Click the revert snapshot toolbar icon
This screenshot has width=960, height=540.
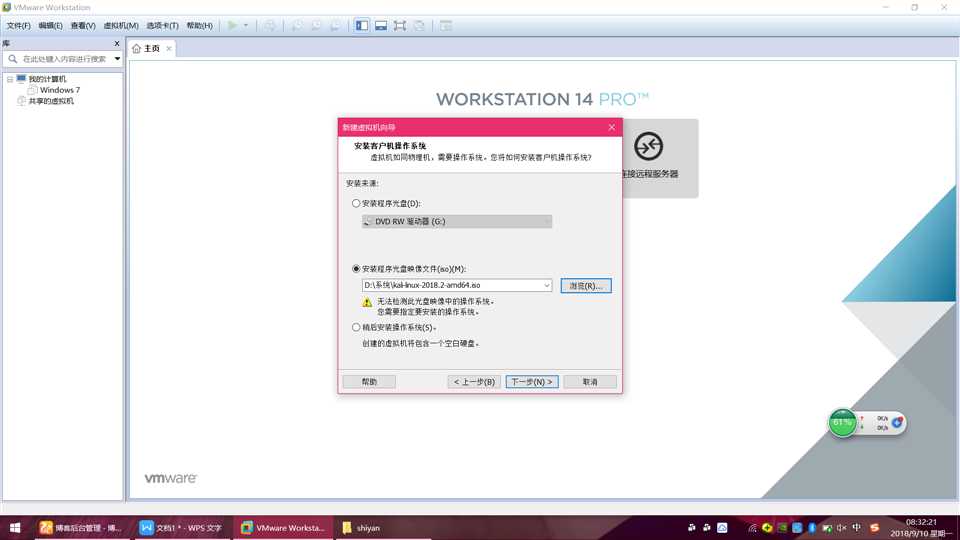[316, 26]
